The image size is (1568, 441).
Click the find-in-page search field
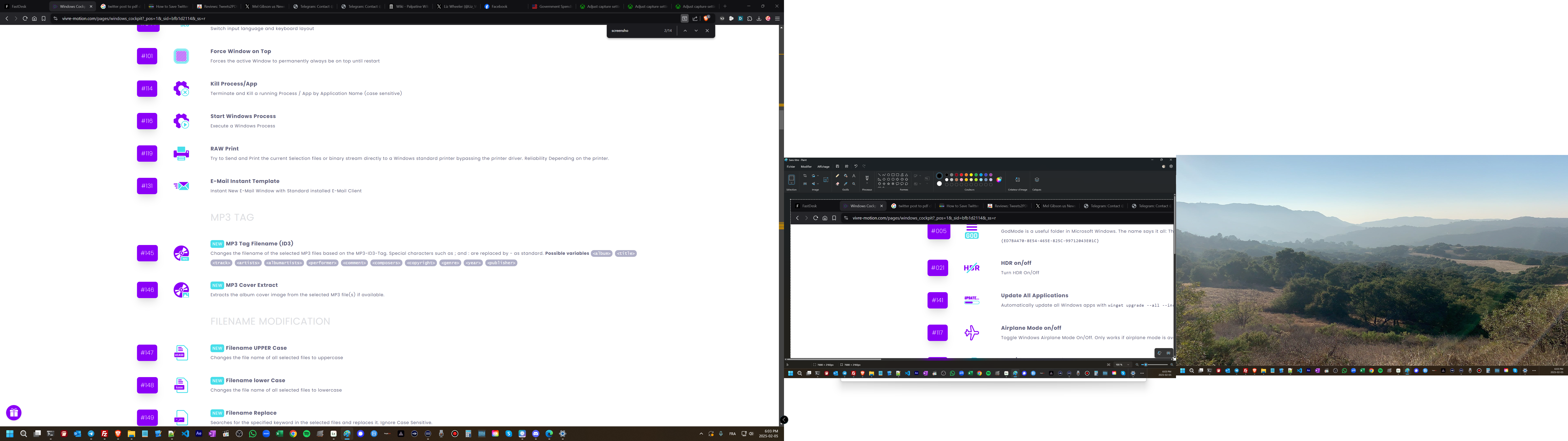(x=636, y=30)
